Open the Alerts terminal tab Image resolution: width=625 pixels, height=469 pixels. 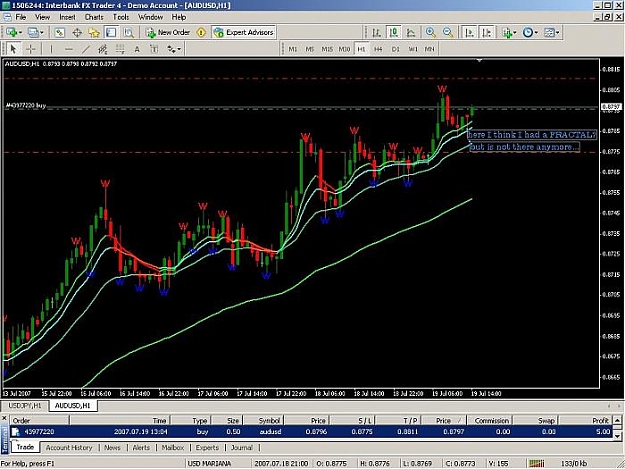[x=141, y=447]
